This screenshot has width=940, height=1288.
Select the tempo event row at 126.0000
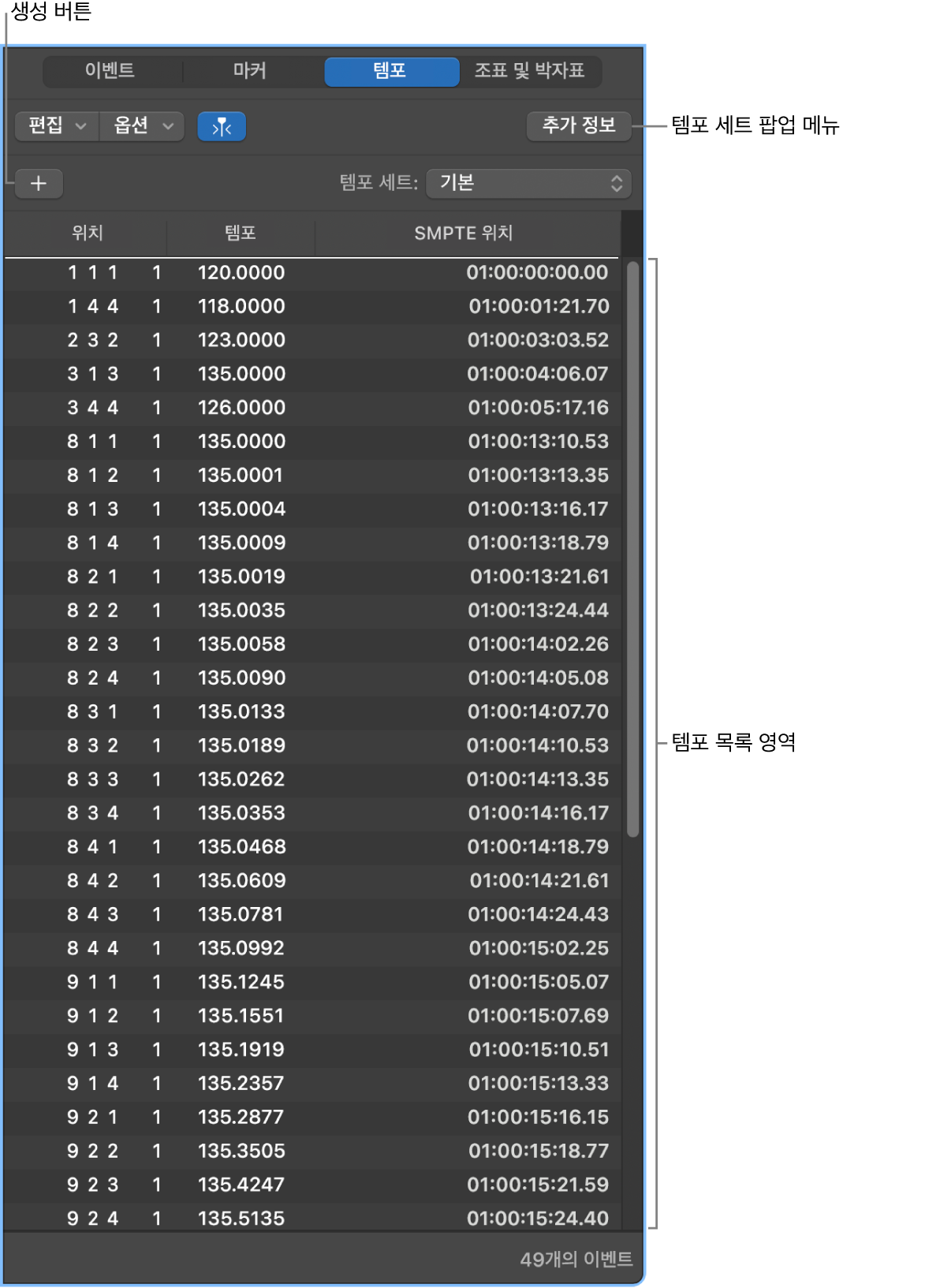(312, 408)
